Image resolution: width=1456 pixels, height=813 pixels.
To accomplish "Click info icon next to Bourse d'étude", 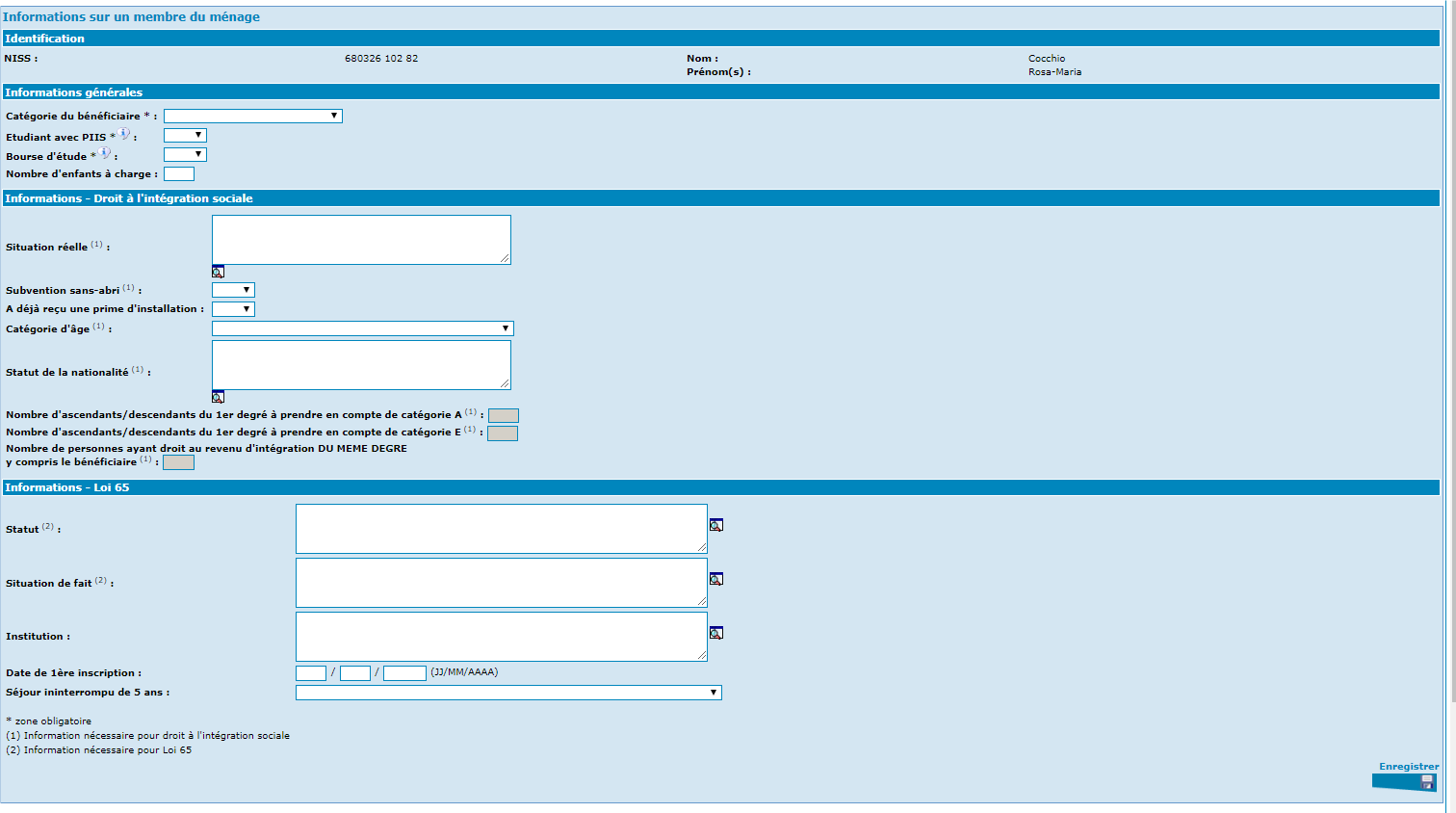I will click(x=104, y=152).
